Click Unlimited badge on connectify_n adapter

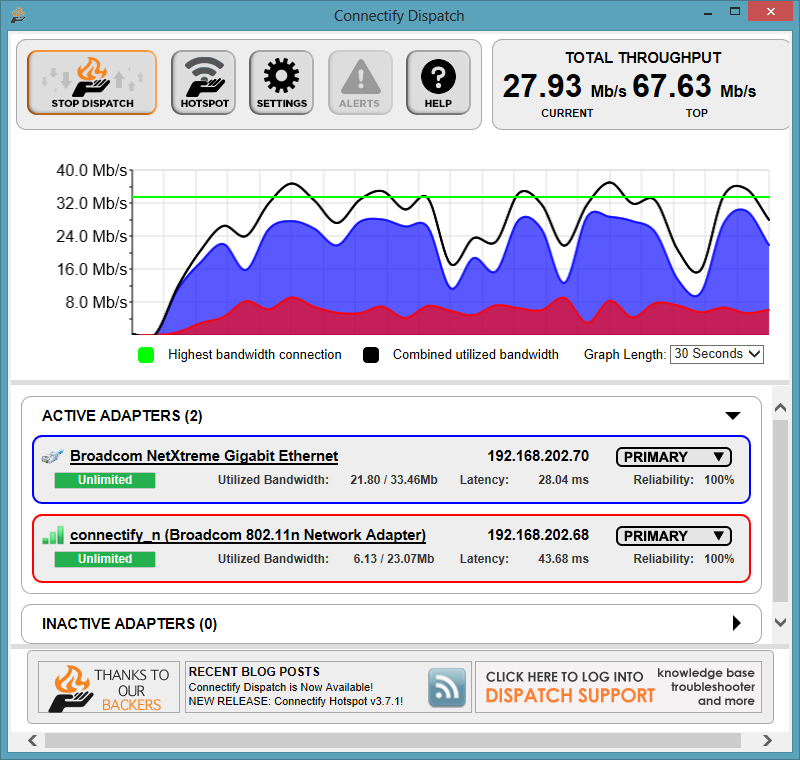tap(105, 559)
